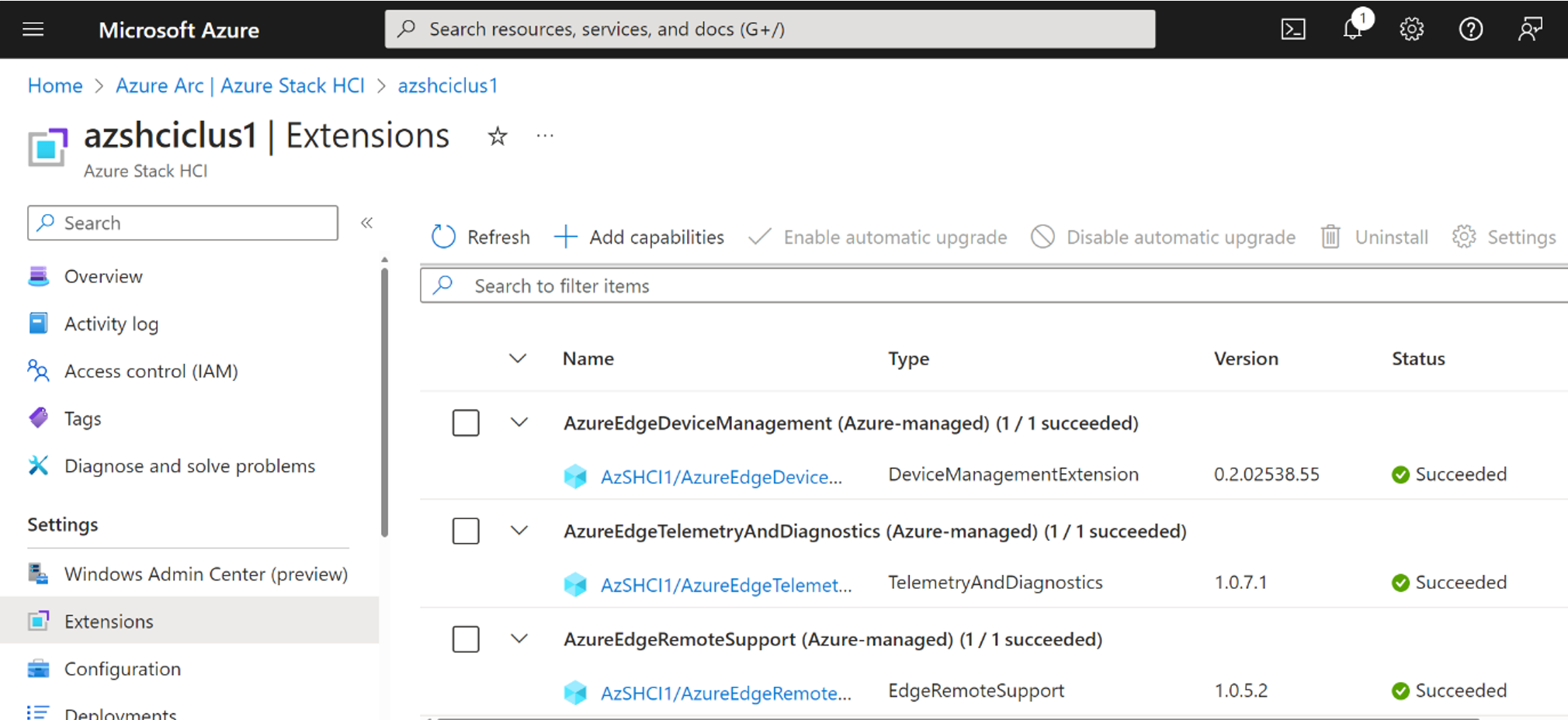The width and height of the screenshot is (1568, 720).
Task: Open Activity log in sidebar
Action: [111, 324]
